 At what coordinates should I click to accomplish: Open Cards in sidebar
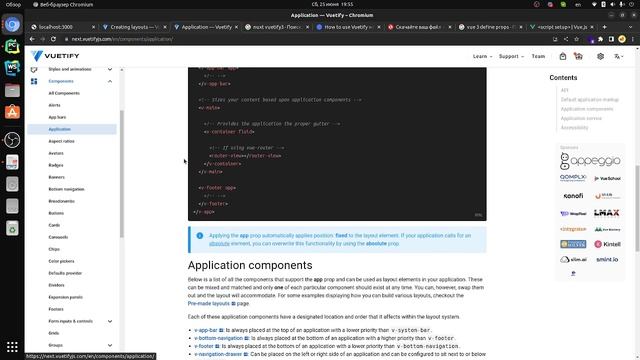coord(54,225)
